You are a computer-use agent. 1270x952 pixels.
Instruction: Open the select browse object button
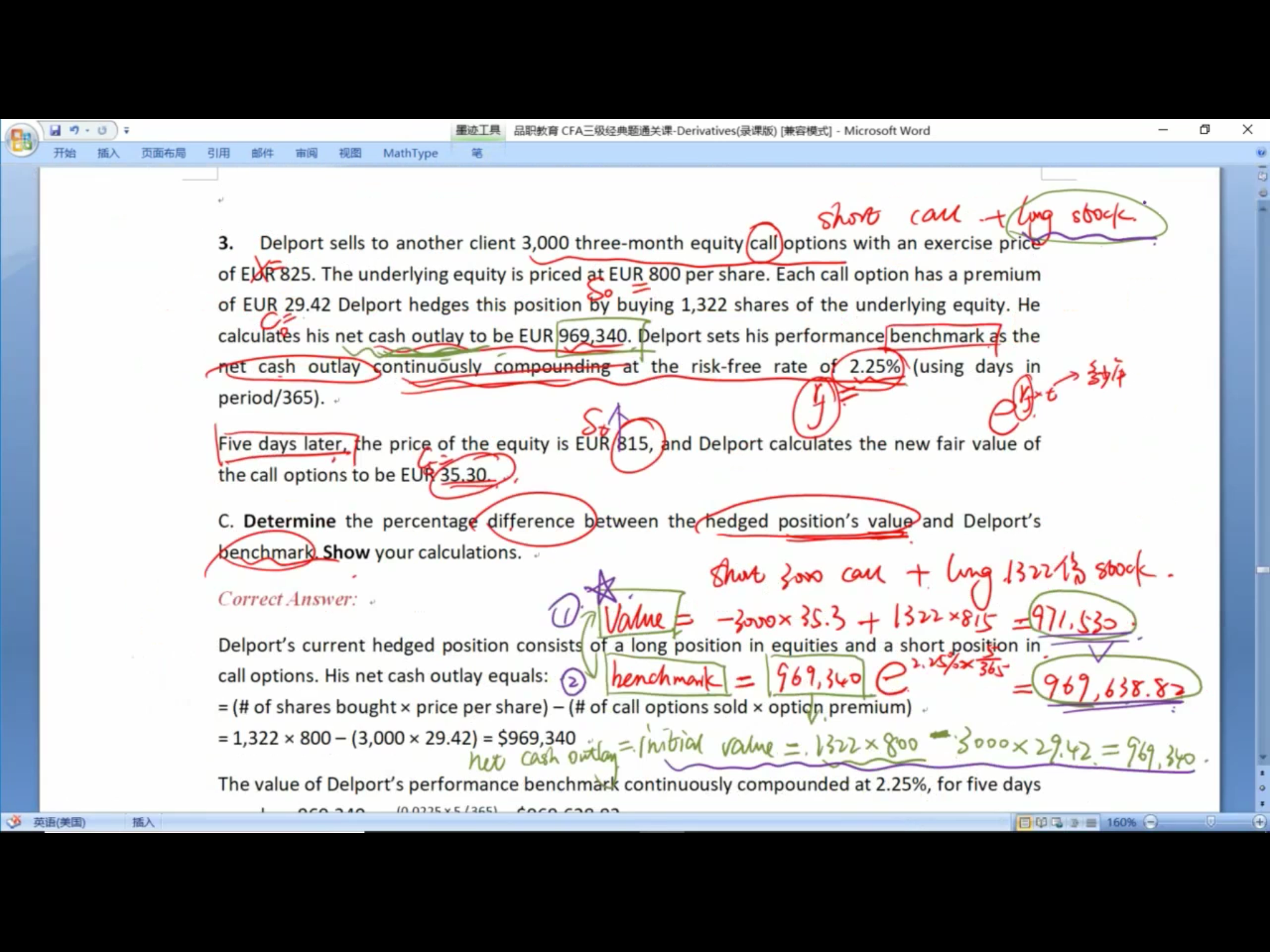click(1263, 788)
